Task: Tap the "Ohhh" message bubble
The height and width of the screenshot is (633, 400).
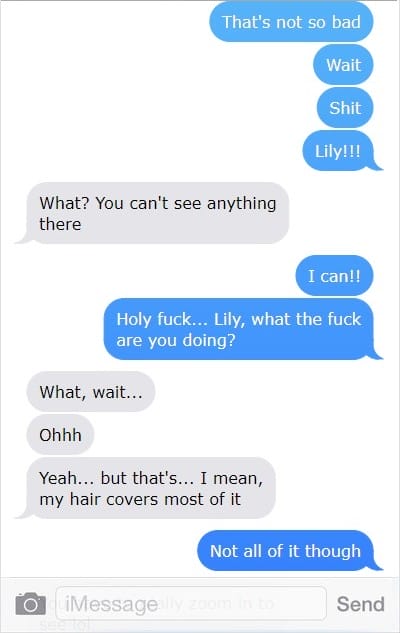Action: 61,435
